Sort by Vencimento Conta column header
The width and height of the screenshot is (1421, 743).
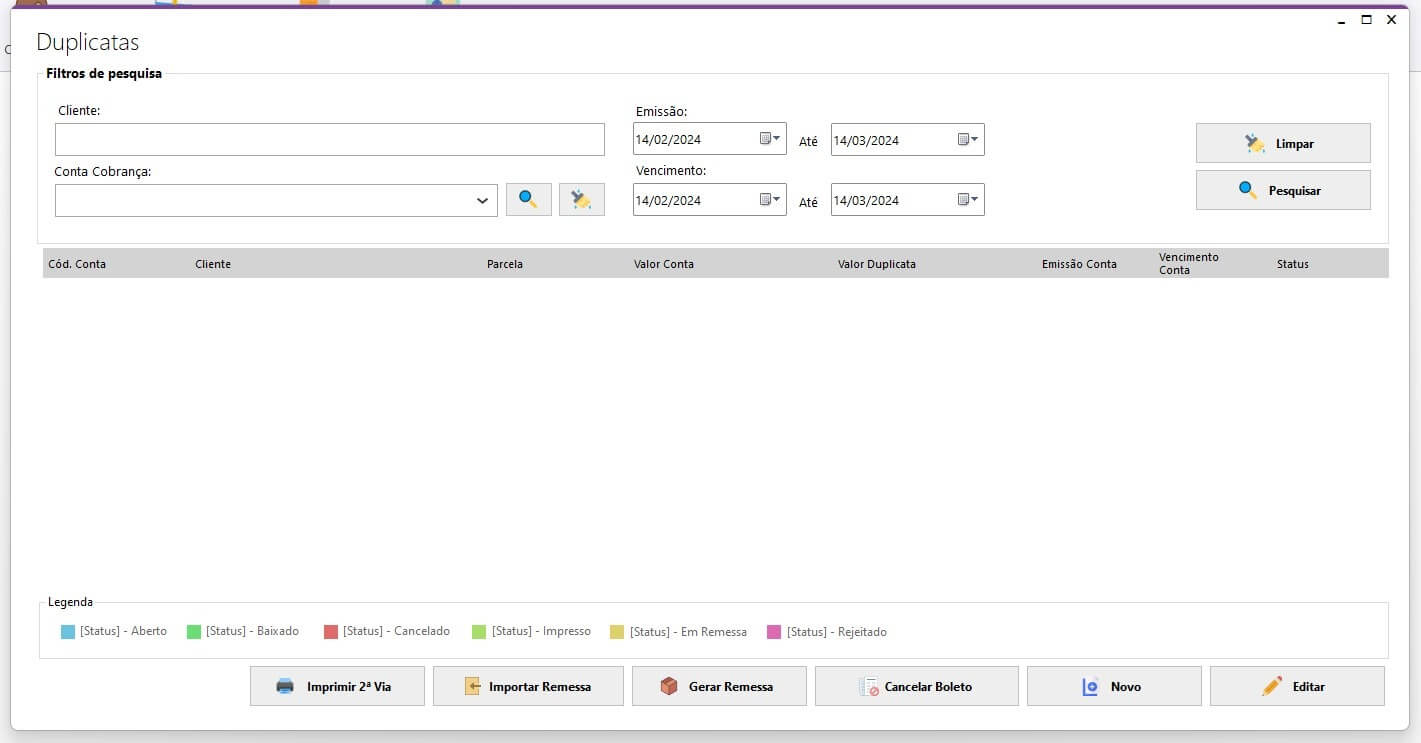[1189, 264]
